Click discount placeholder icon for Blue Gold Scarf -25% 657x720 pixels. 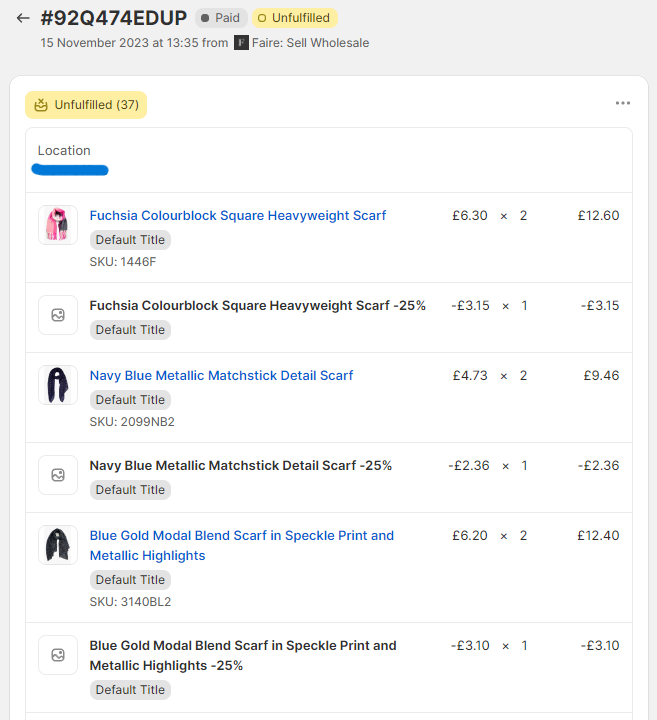[x=58, y=655]
